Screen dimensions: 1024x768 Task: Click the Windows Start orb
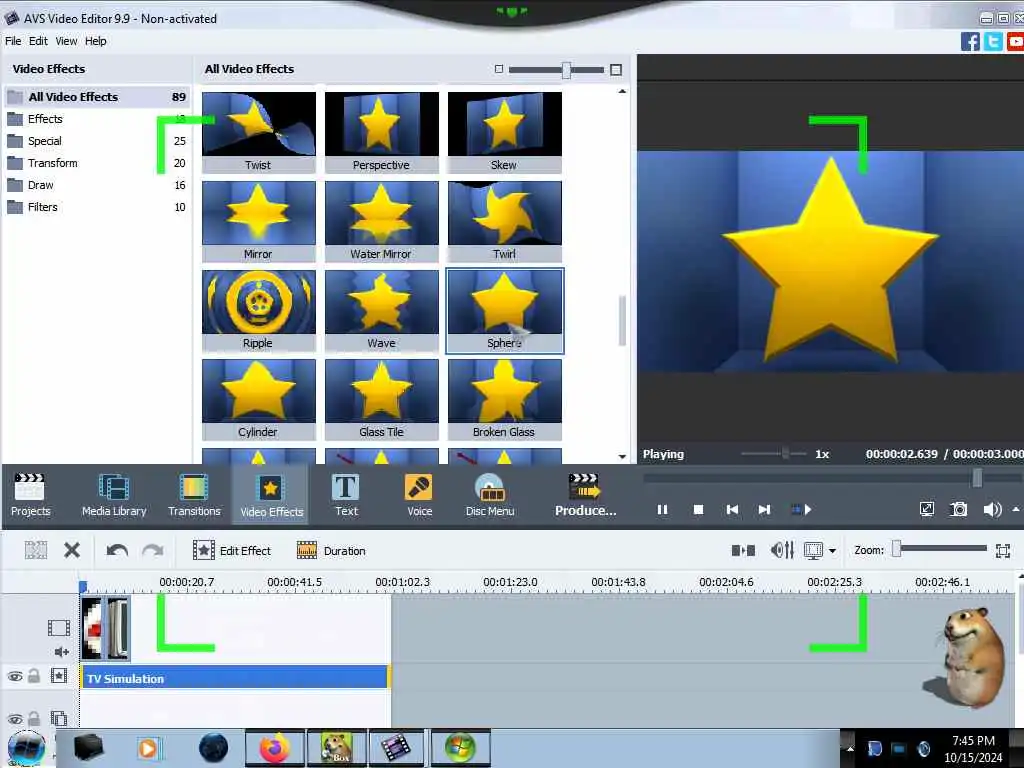26,748
